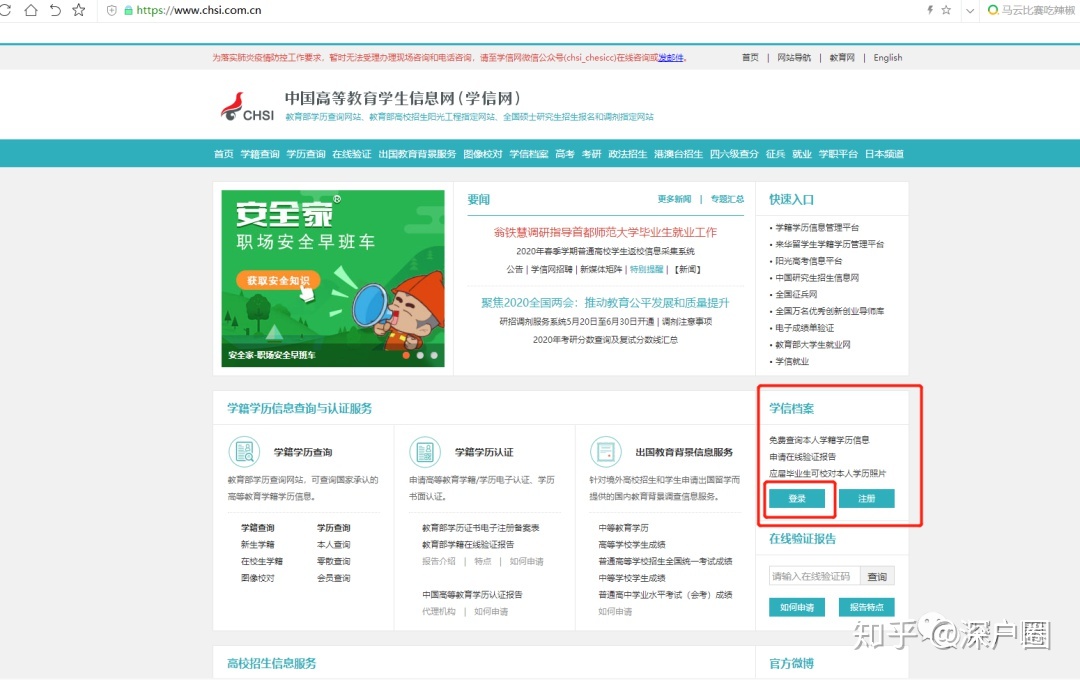Click the 报告特点 teal button
The image size is (1080, 680).
(866, 607)
